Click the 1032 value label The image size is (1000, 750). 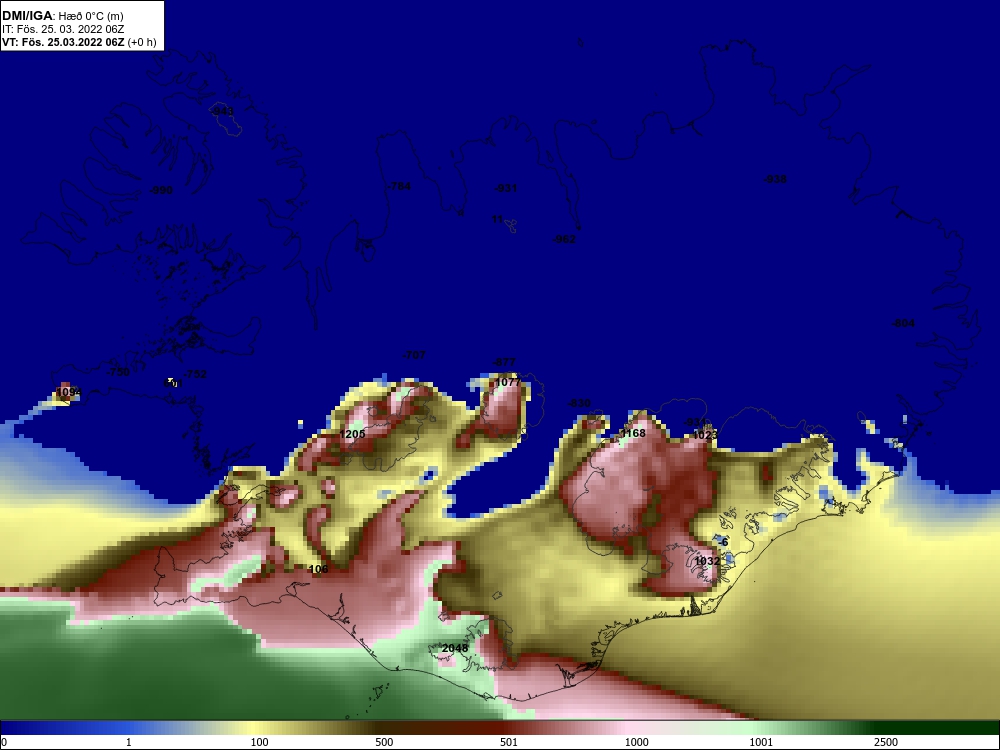(707, 561)
